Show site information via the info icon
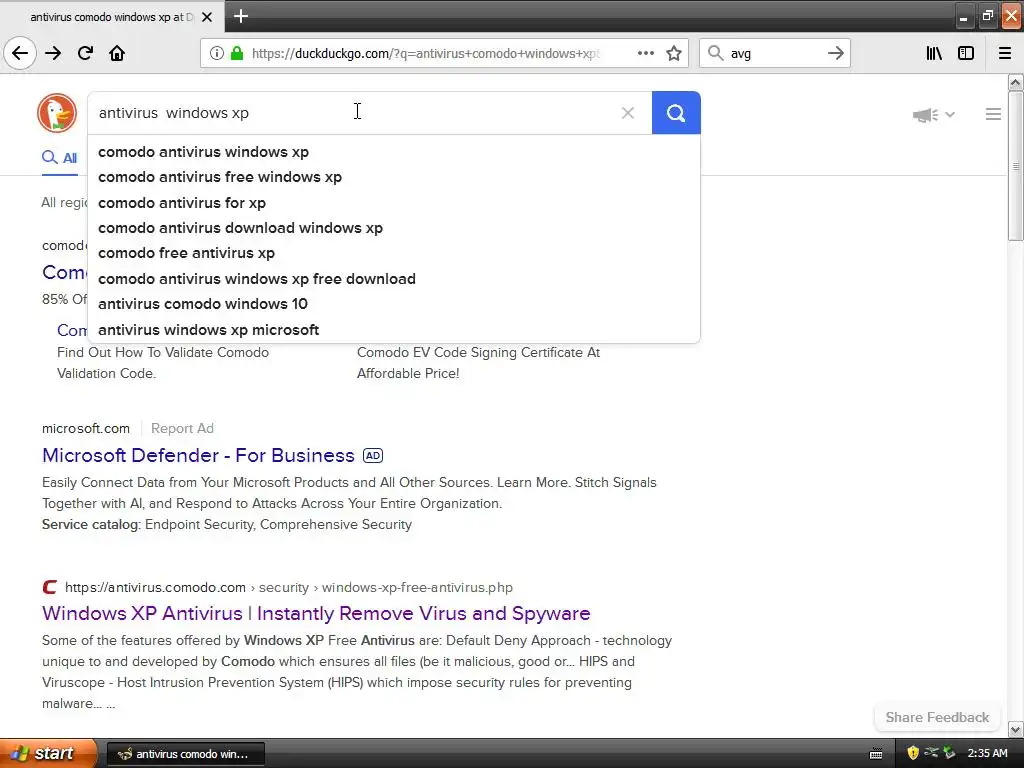This screenshot has height=768, width=1024. coord(217,53)
